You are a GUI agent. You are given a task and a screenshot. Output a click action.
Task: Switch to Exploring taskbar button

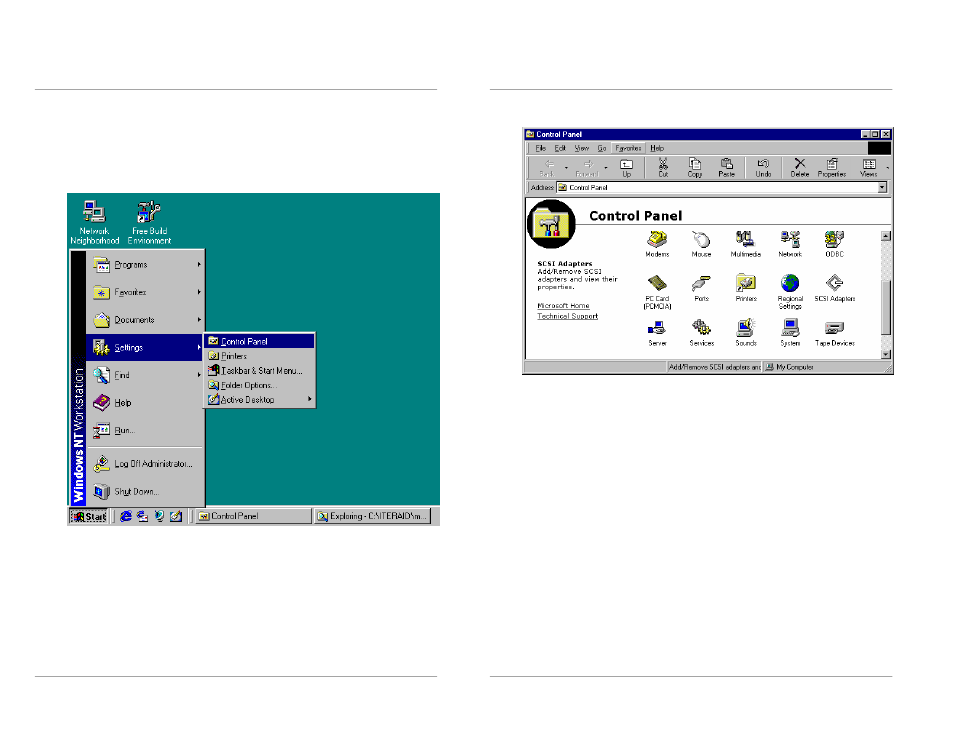[x=373, y=516]
